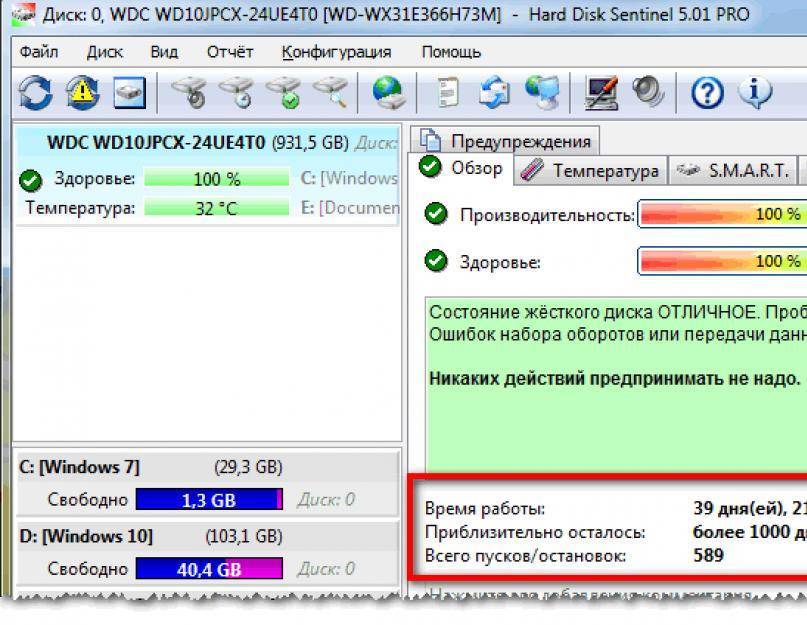This screenshot has height=625, width=807.
Task: Click the temperature bar showing 32 °C
Action: (x=216, y=208)
